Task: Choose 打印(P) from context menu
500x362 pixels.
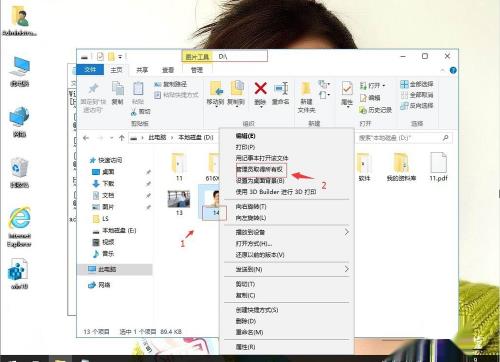Action: pyautogui.click(x=245, y=147)
